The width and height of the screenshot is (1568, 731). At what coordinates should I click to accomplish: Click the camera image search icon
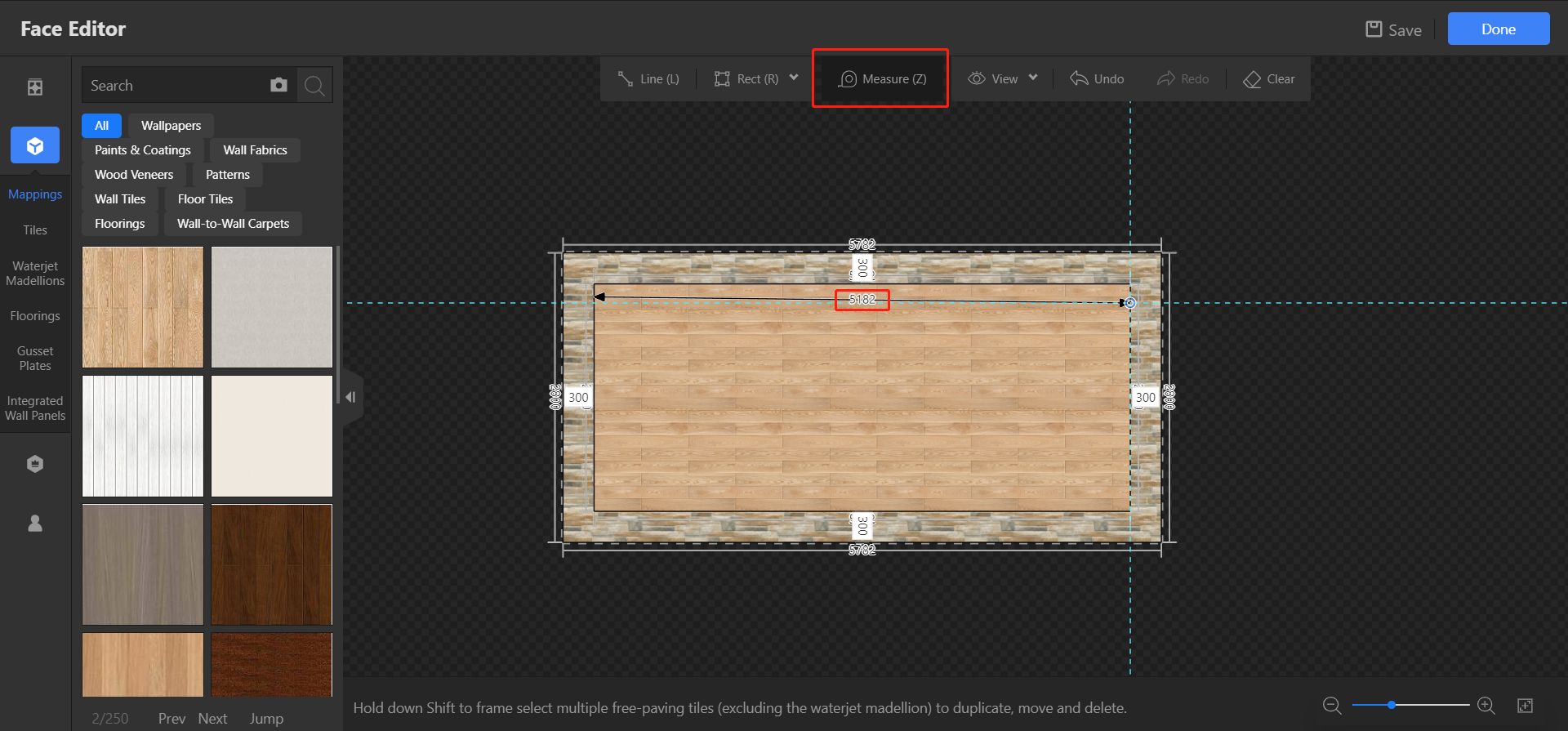(278, 85)
